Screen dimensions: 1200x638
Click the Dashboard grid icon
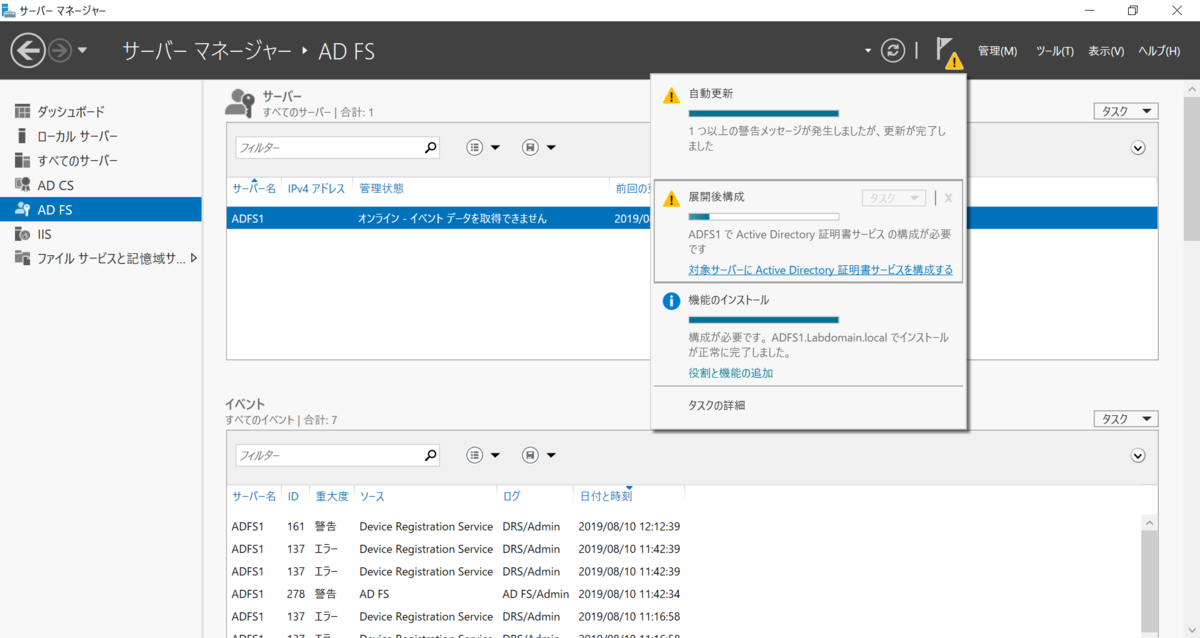pos(22,111)
